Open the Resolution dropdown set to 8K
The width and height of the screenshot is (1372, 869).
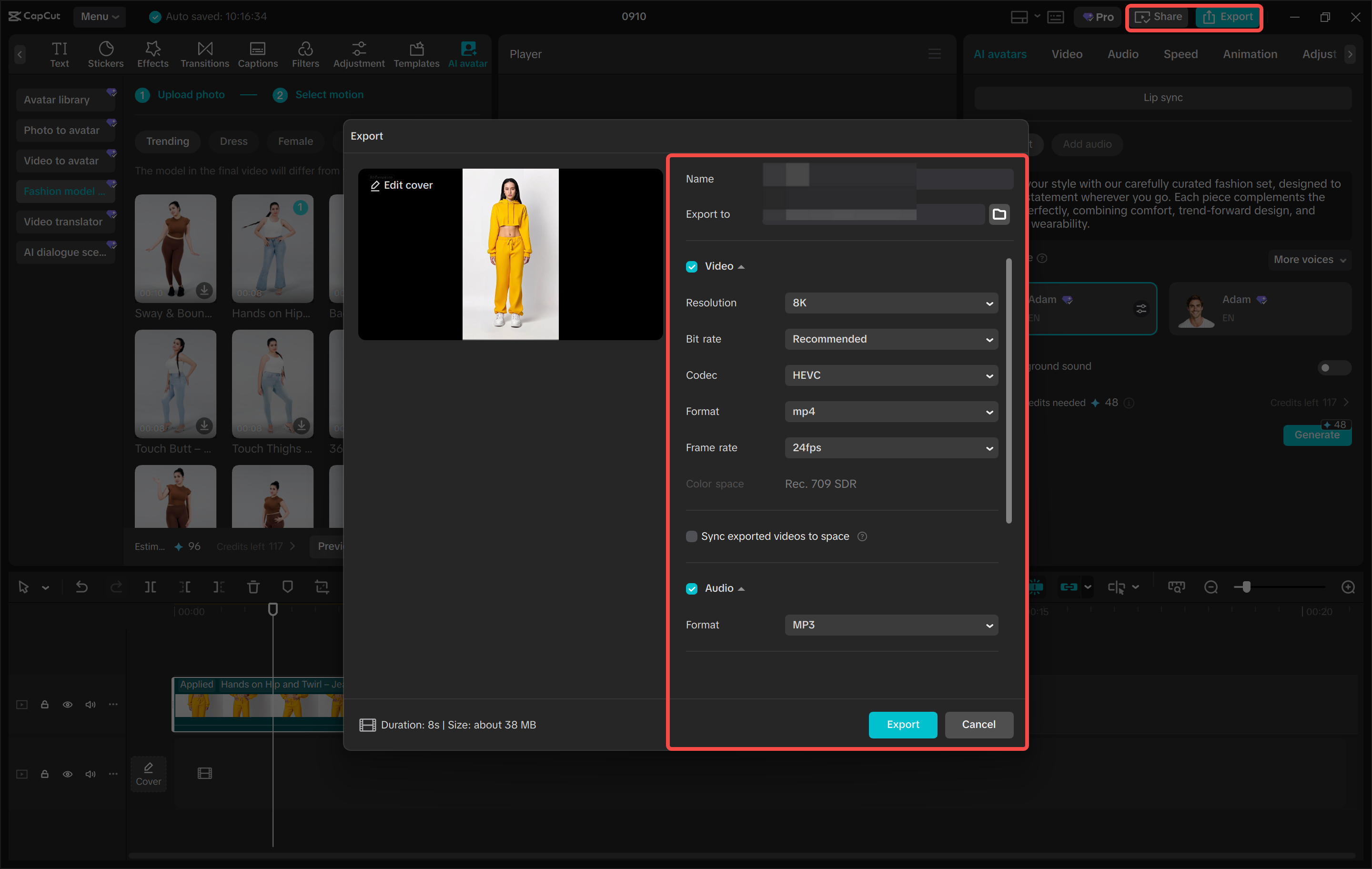890,303
